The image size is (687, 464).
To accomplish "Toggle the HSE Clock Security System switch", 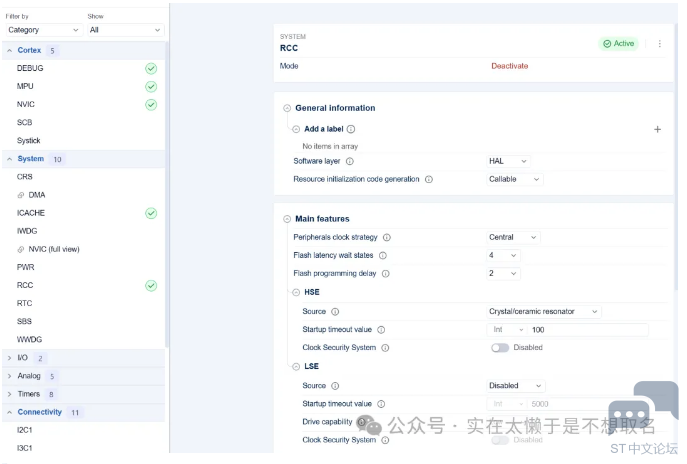I will tap(500, 348).
